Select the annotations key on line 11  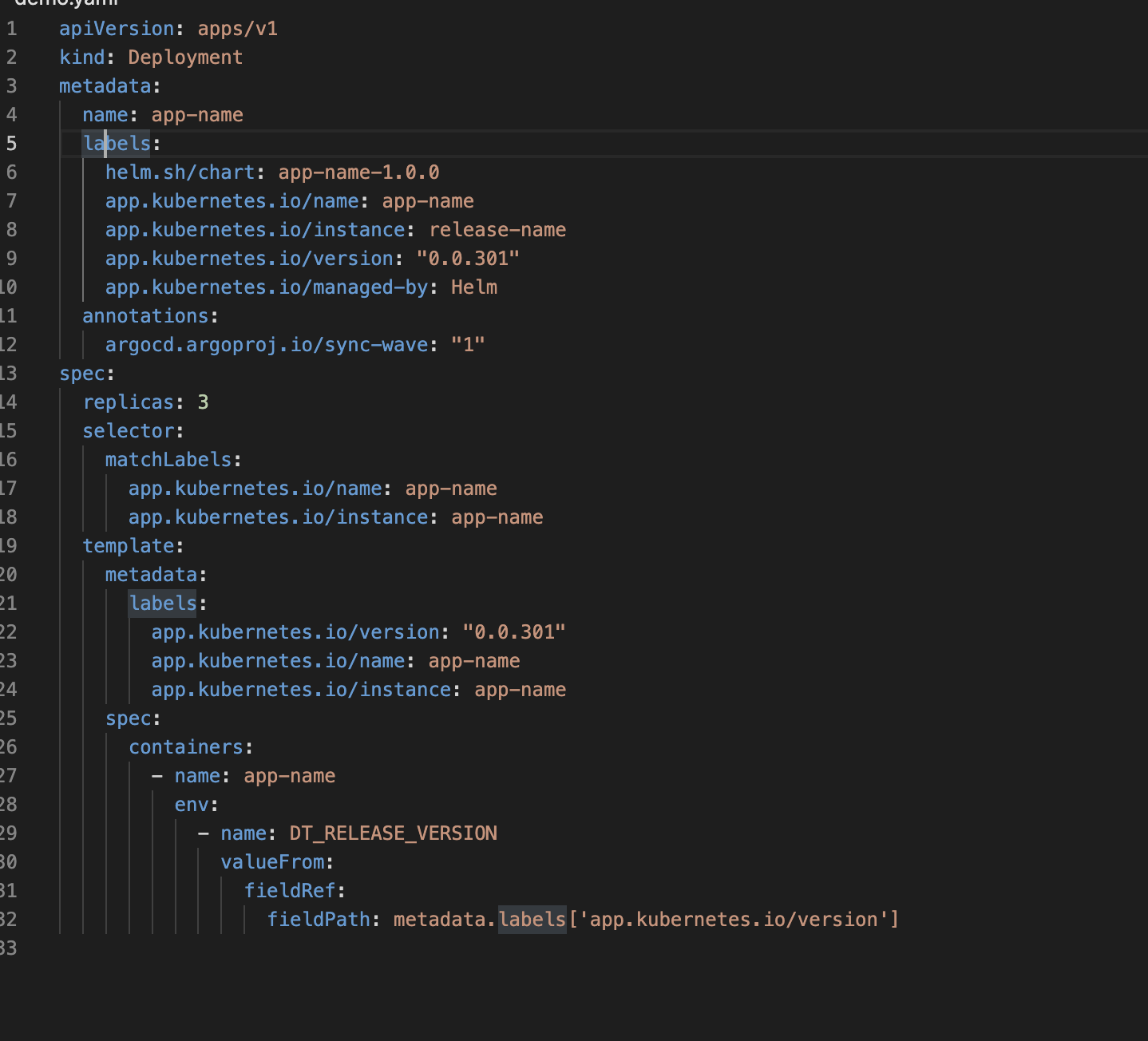146,315
